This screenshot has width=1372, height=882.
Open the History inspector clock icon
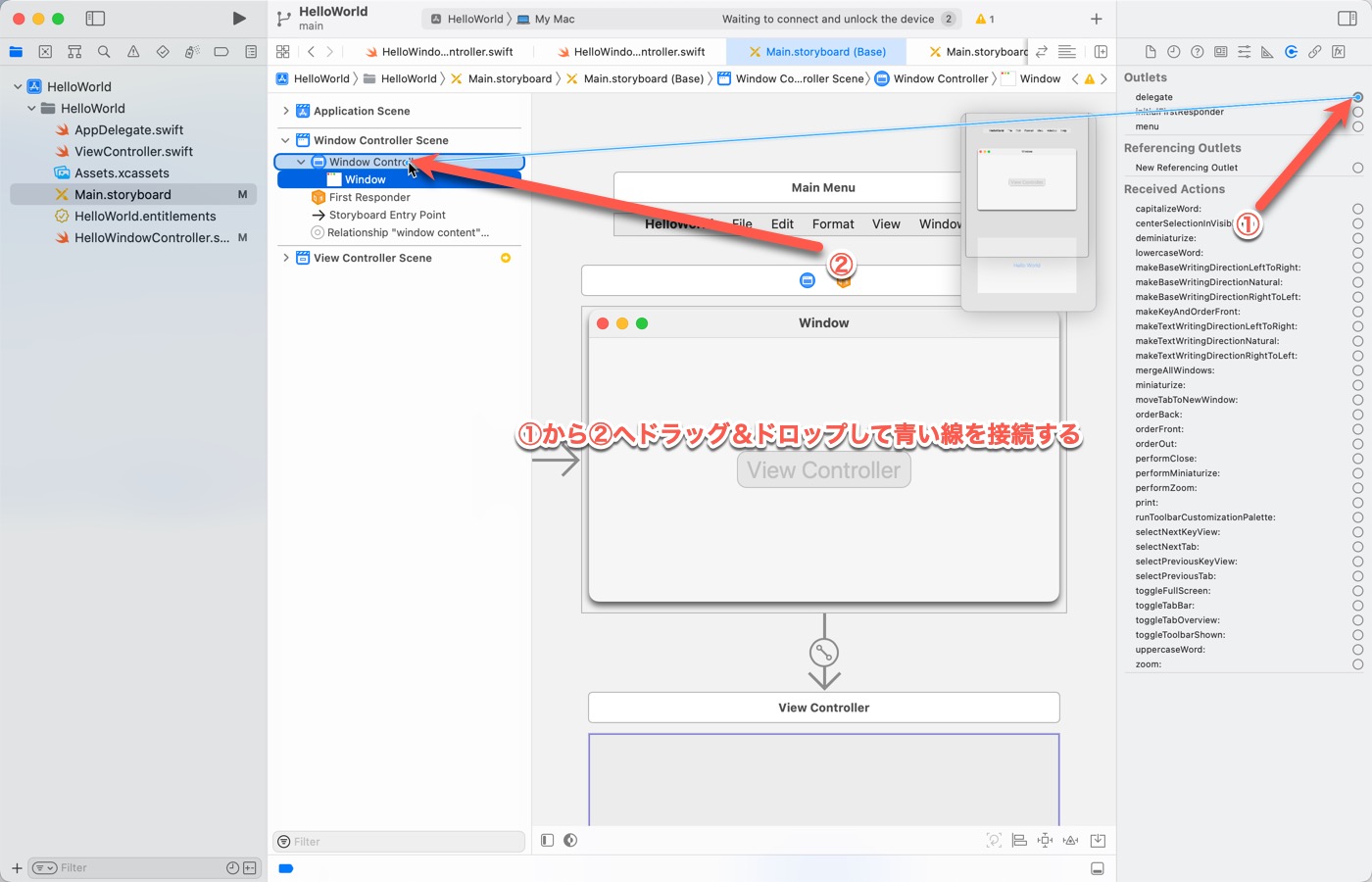(1173, 52)
